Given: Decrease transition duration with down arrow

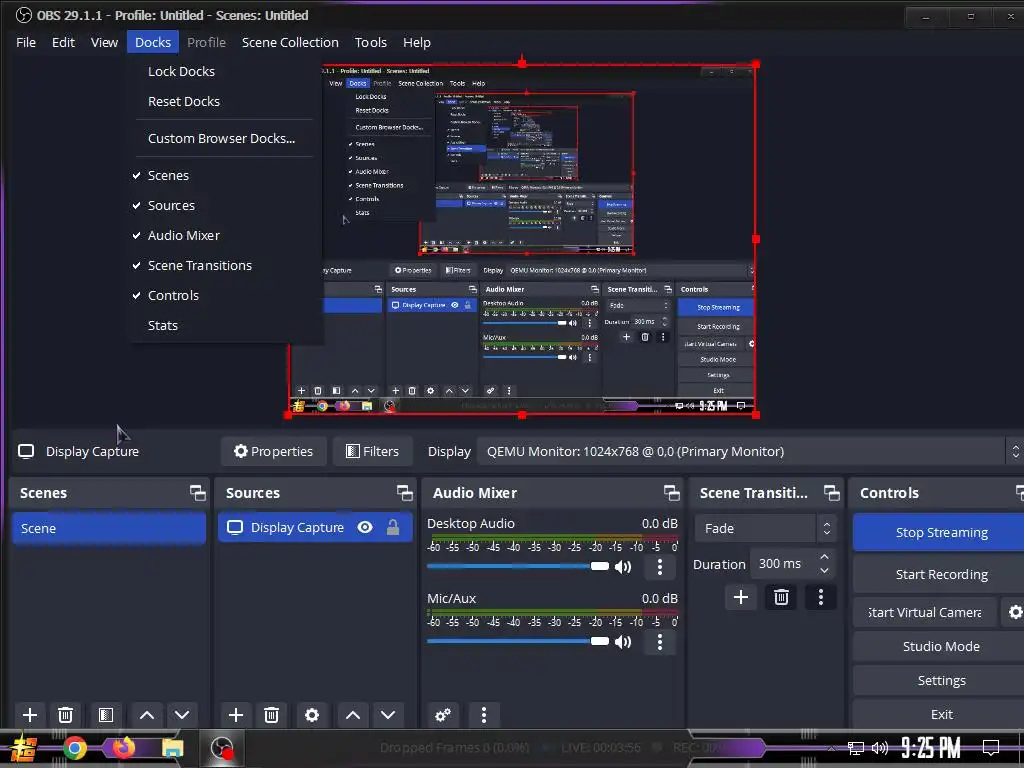Looking at the screenshot, I should [824, 571].
